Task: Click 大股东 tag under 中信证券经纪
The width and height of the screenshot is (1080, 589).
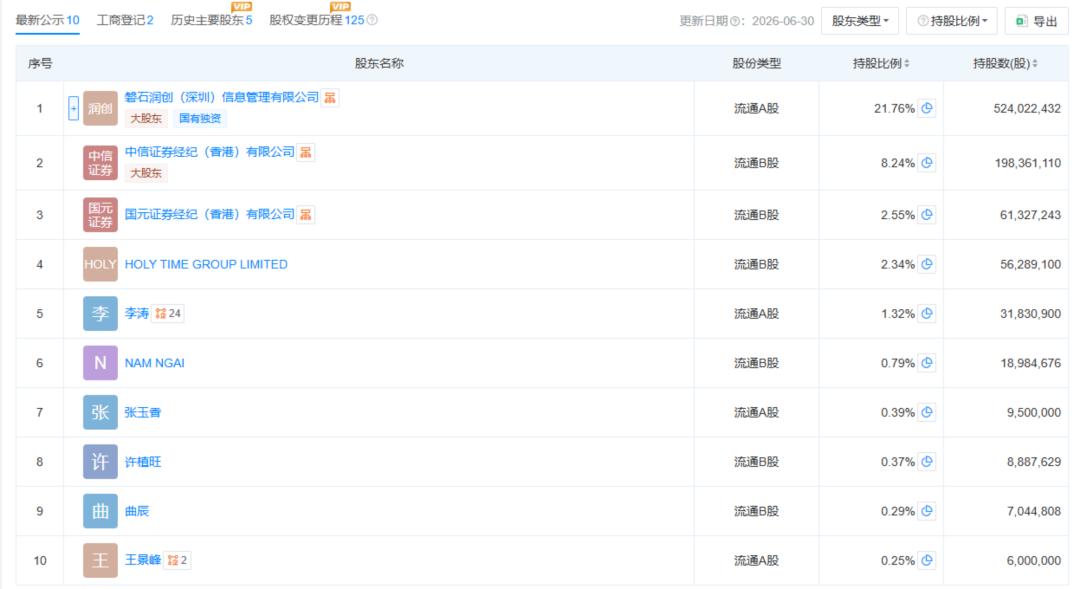Action: coord(146,173)
